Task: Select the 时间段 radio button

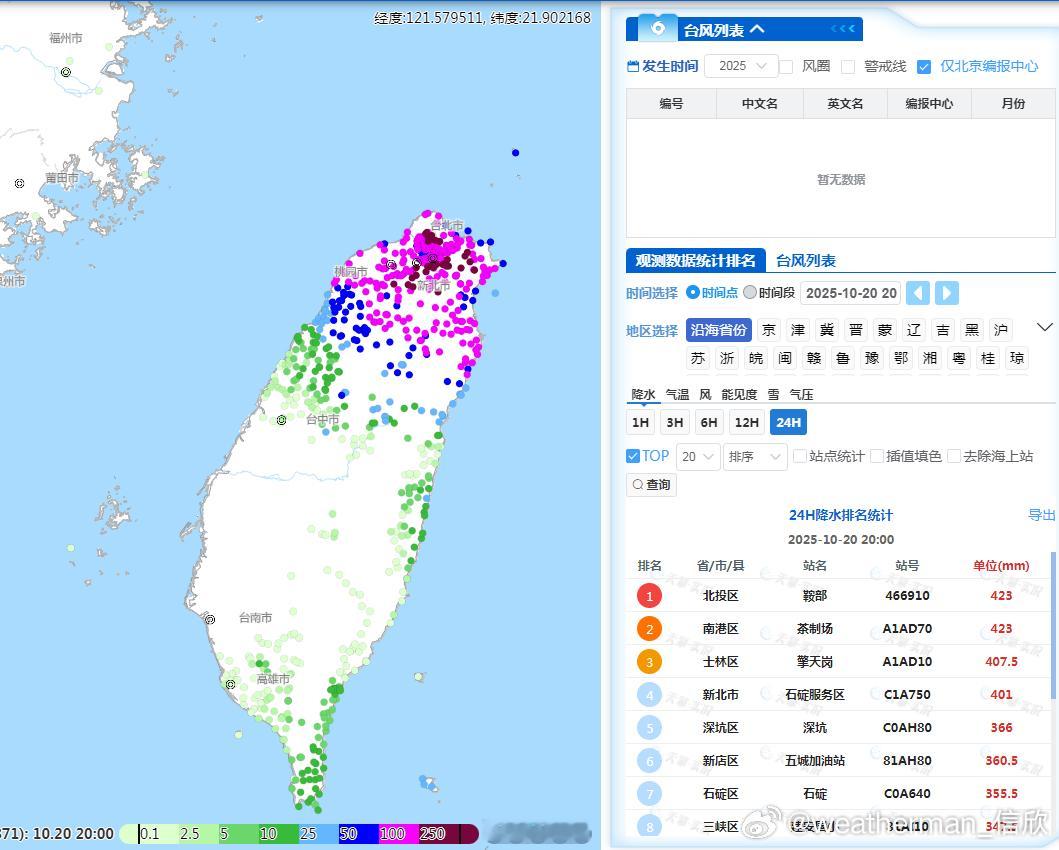Action: click(x=750, y=293)
